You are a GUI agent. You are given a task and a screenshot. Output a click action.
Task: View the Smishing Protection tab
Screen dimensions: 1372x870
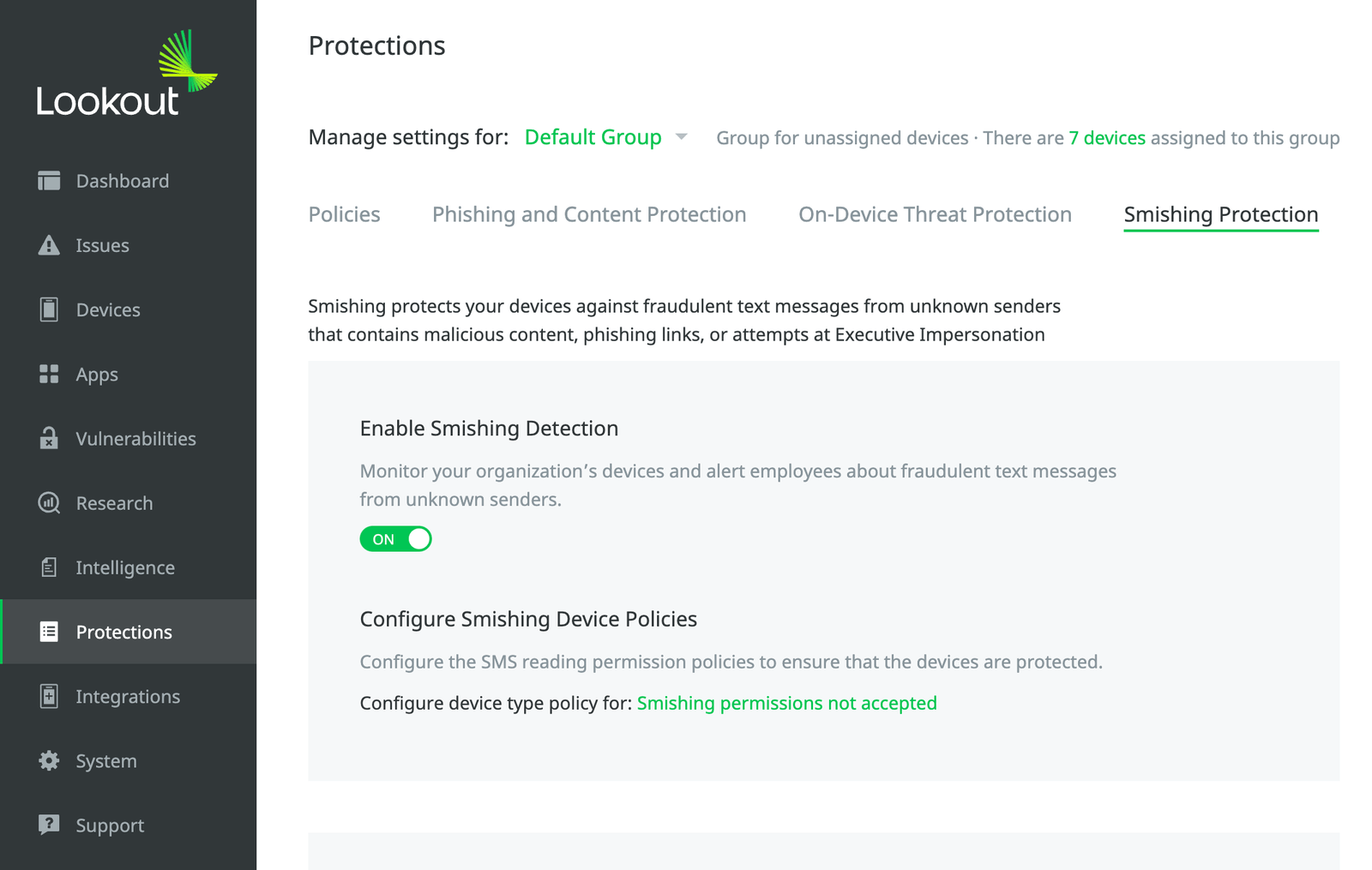1220,214
